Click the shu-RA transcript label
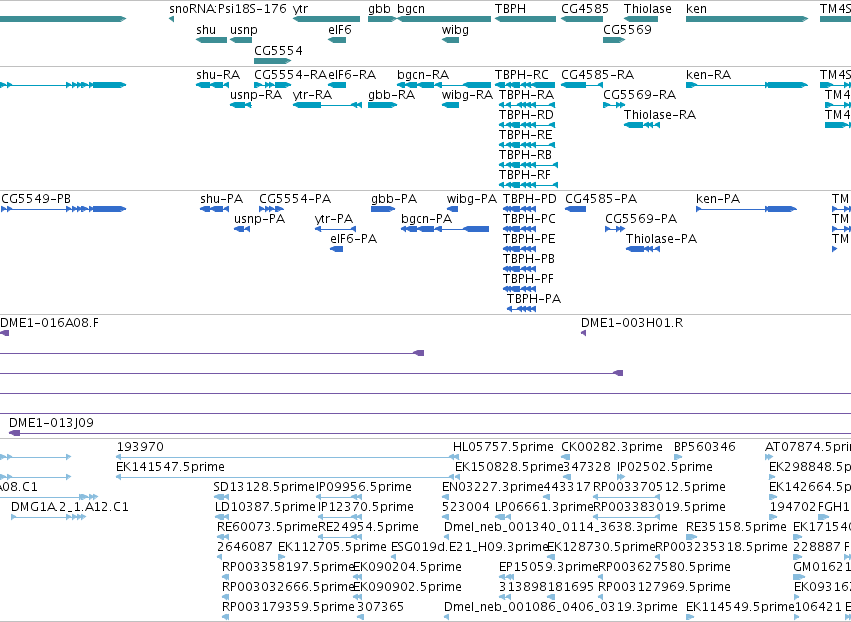Image resolution: width=851 pixels, height=622 pixels. (x=218, y=74)
